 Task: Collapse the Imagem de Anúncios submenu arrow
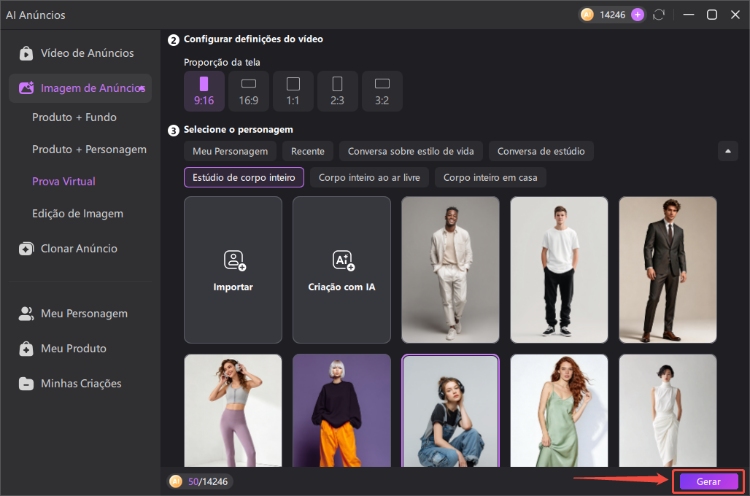pos(142,88)
